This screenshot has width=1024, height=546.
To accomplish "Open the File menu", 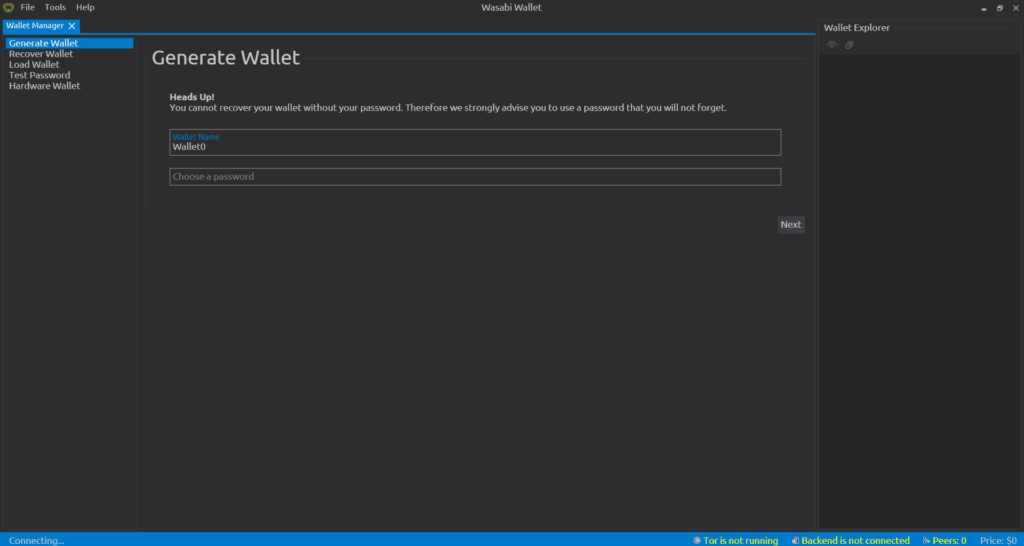I will tap(27, 7).
